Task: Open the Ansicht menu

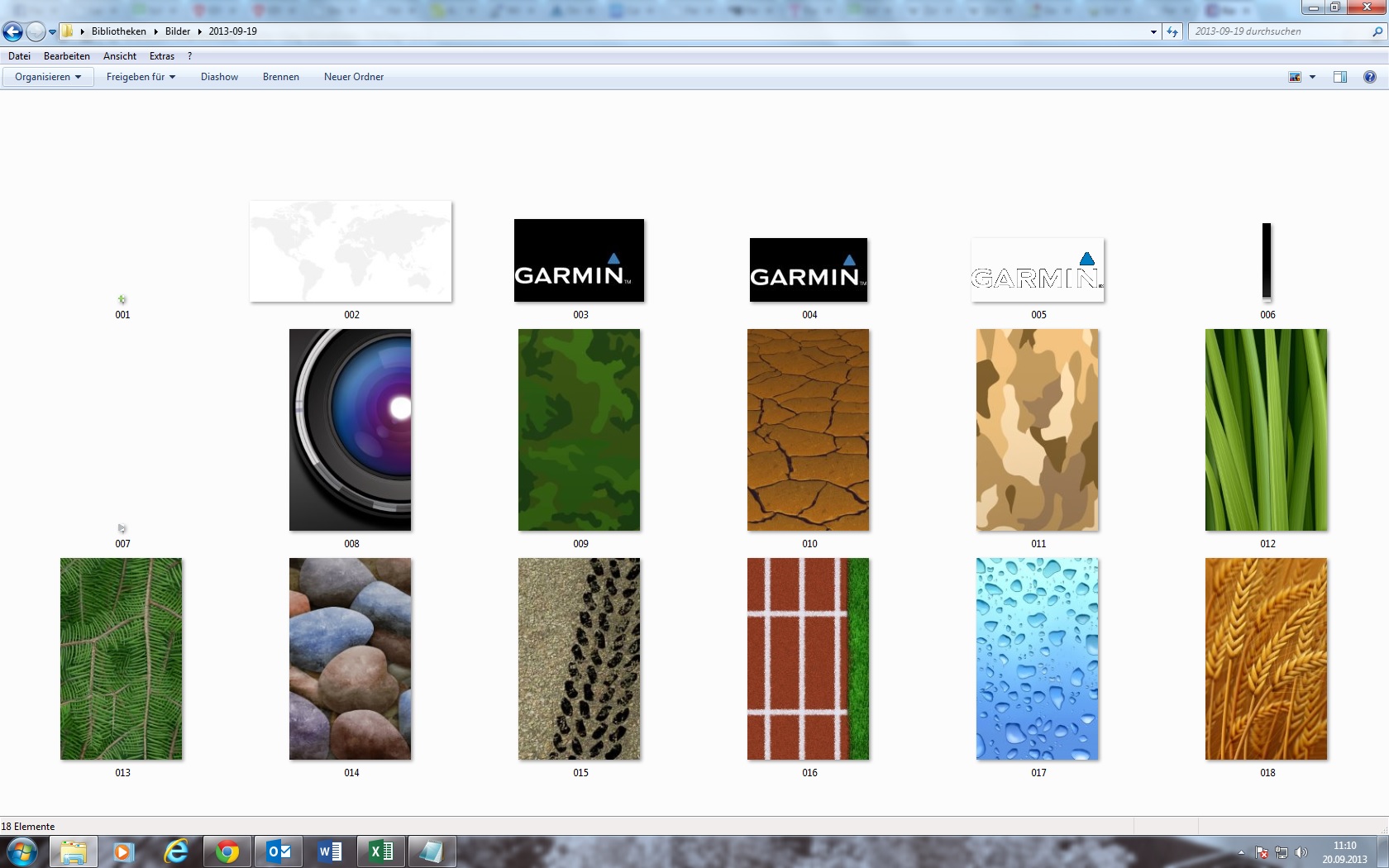Action: tap(120, 56)
